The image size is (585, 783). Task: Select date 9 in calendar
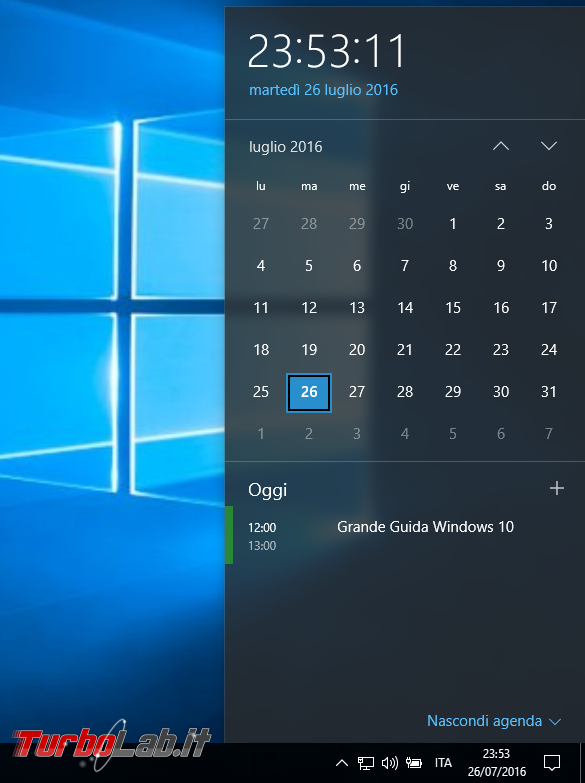(501, 266)
